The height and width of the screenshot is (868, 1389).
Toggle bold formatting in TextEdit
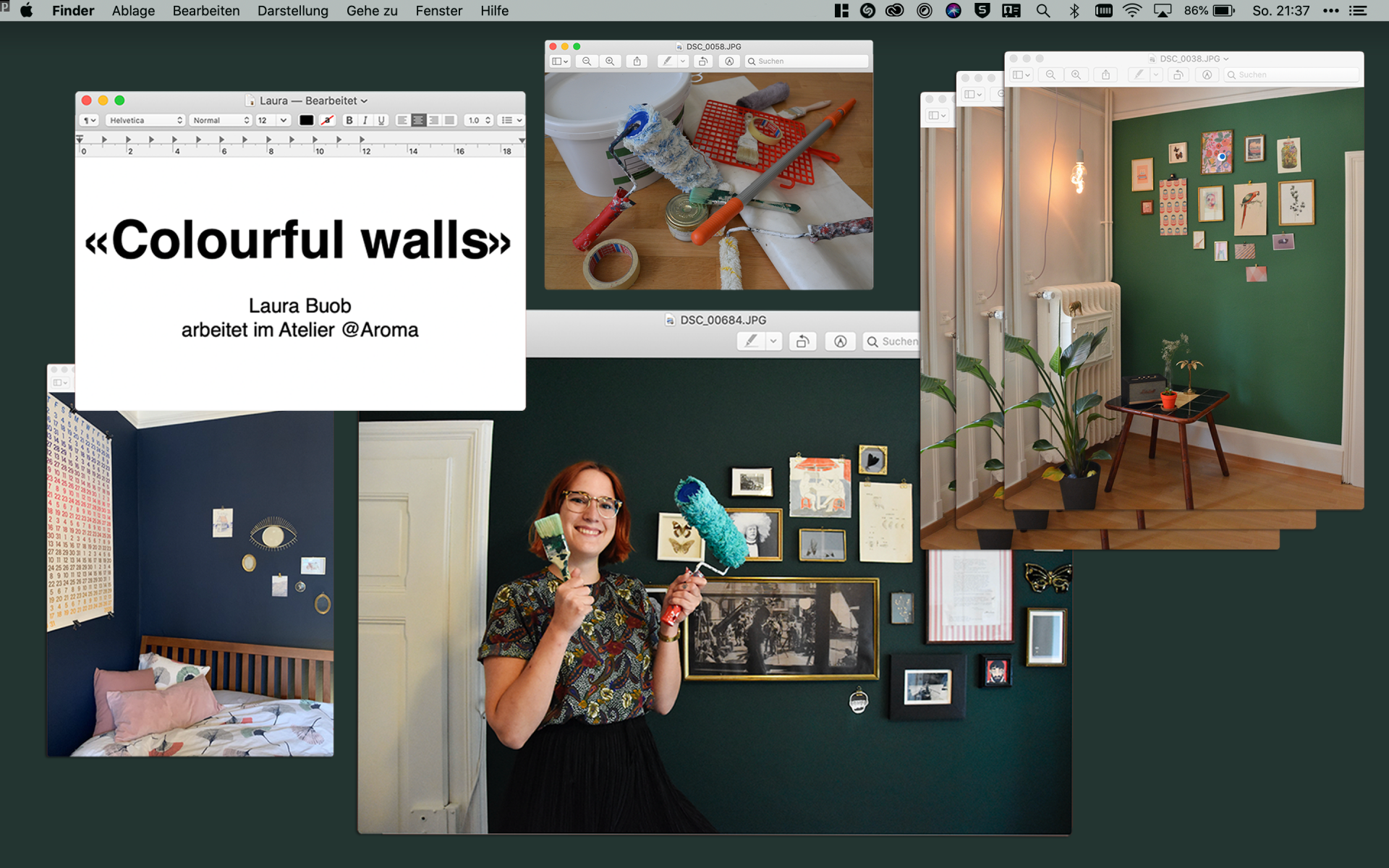[x=349, y=120]
